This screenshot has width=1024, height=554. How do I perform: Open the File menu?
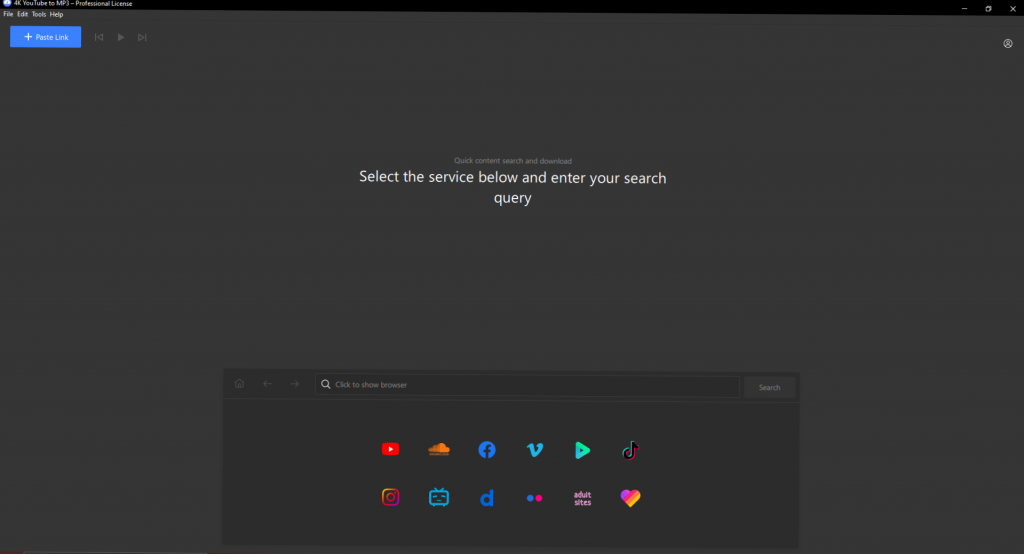coord(8,14)
